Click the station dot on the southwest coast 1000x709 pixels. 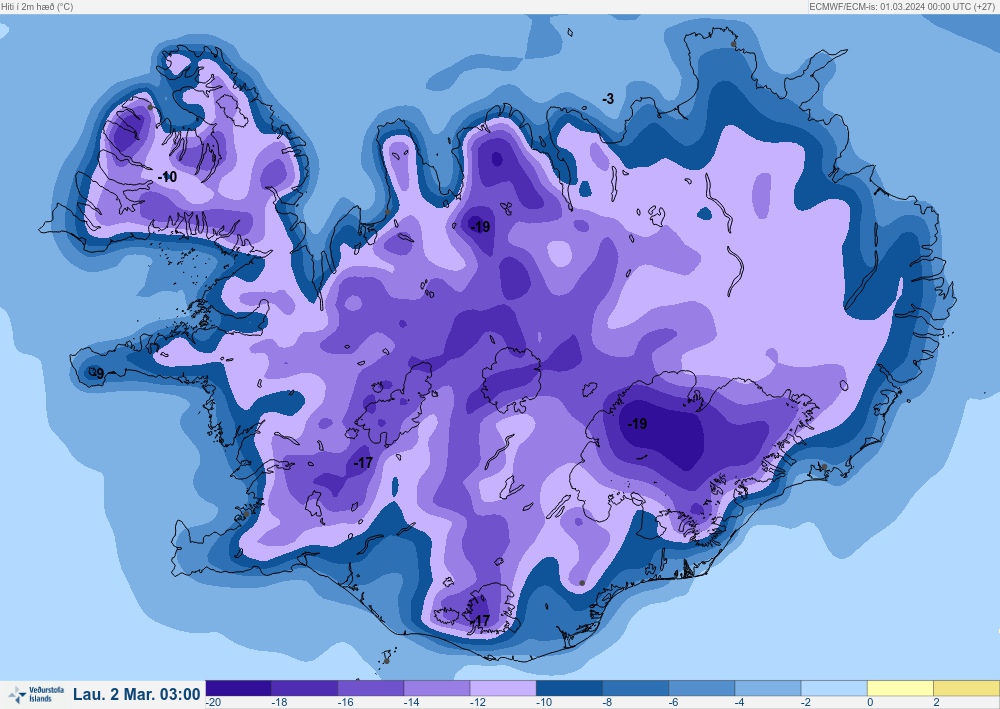point(246,514)
